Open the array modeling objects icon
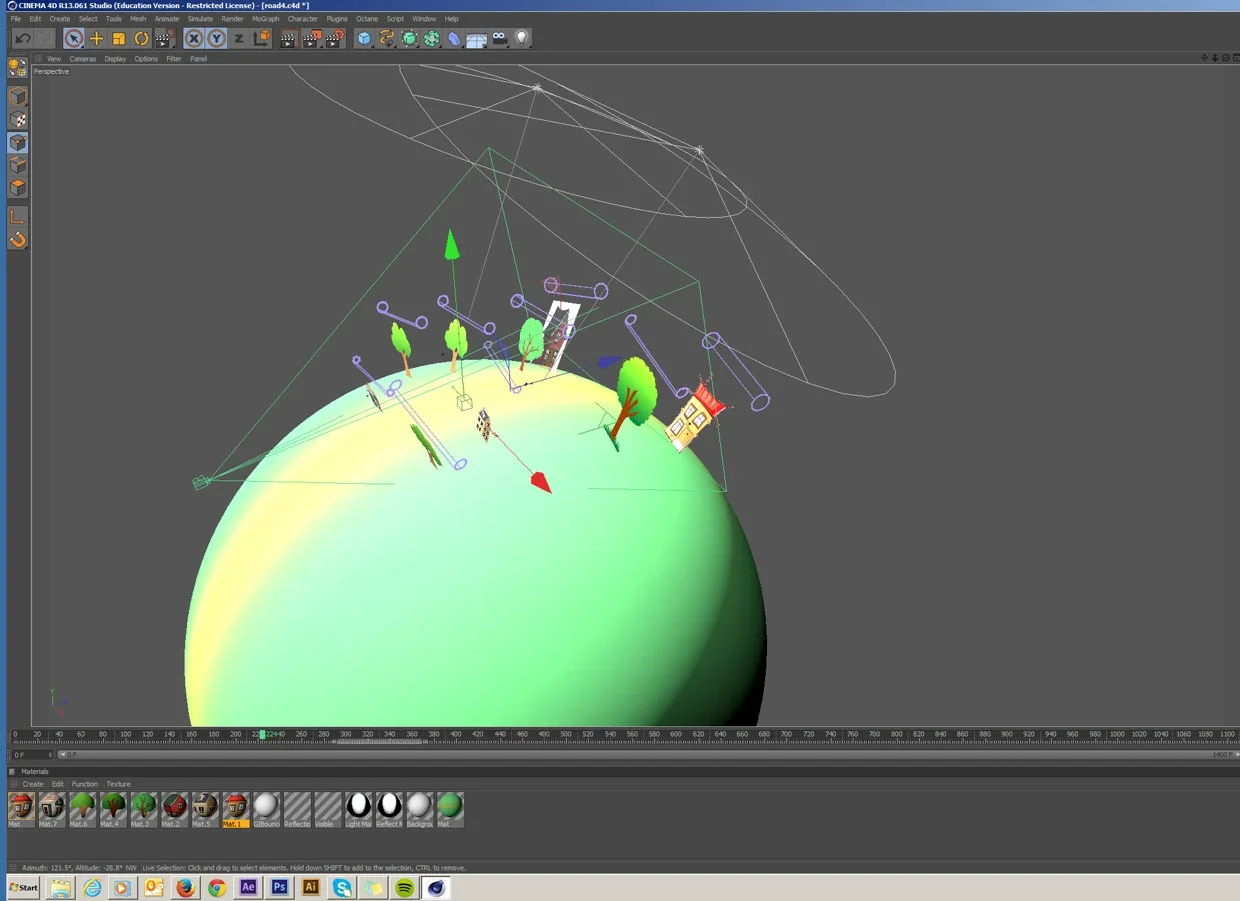This screenshot has width=1240, height=901. [431, 38]
